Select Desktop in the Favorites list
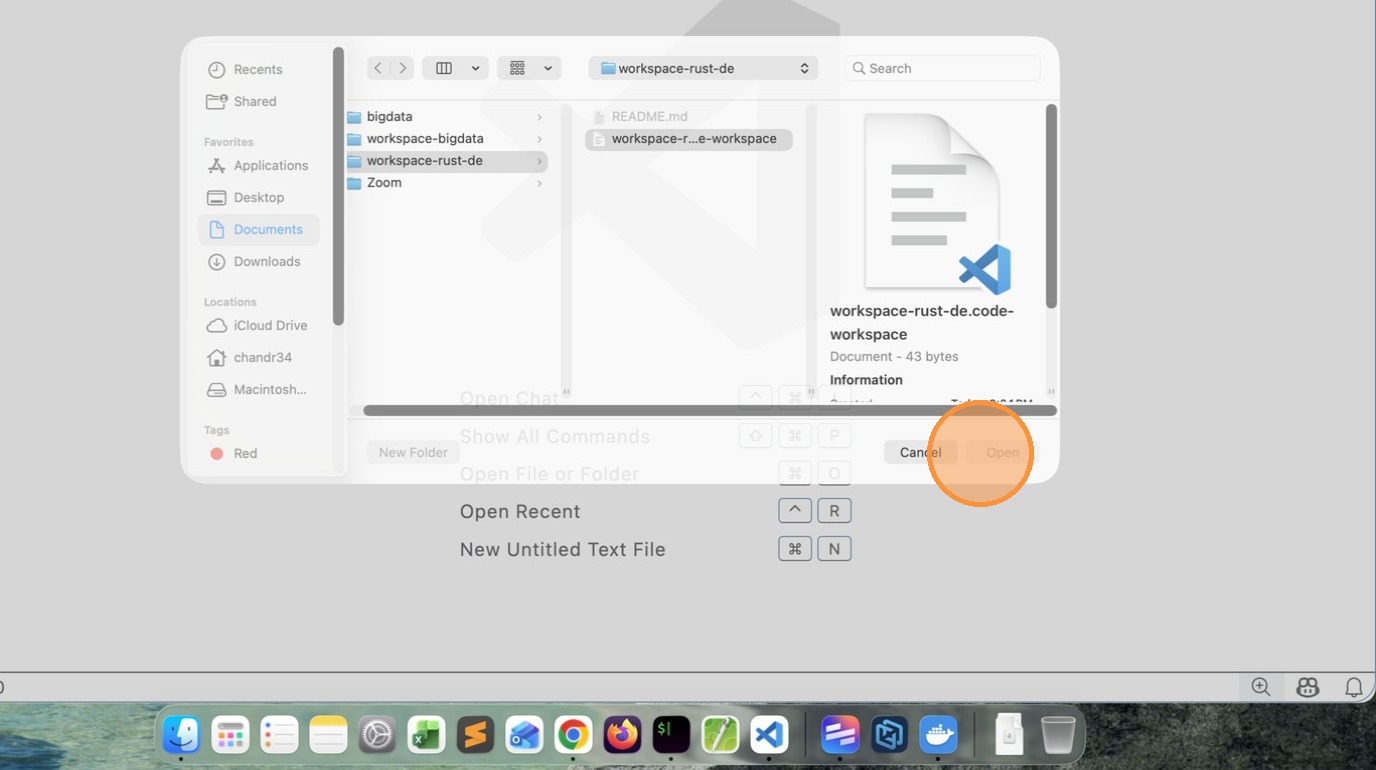Viewport: 1376px width, 770px height. pos(259,197)
